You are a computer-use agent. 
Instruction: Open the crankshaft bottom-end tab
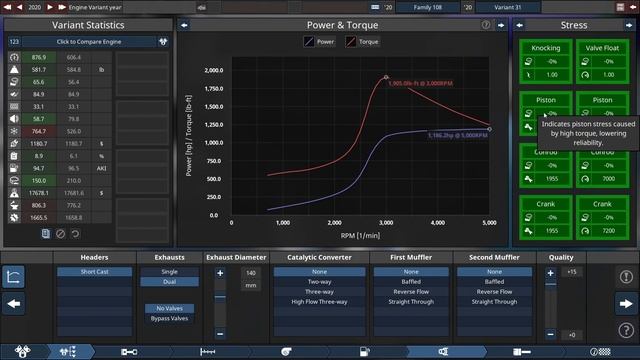click(x=129, y=351)
